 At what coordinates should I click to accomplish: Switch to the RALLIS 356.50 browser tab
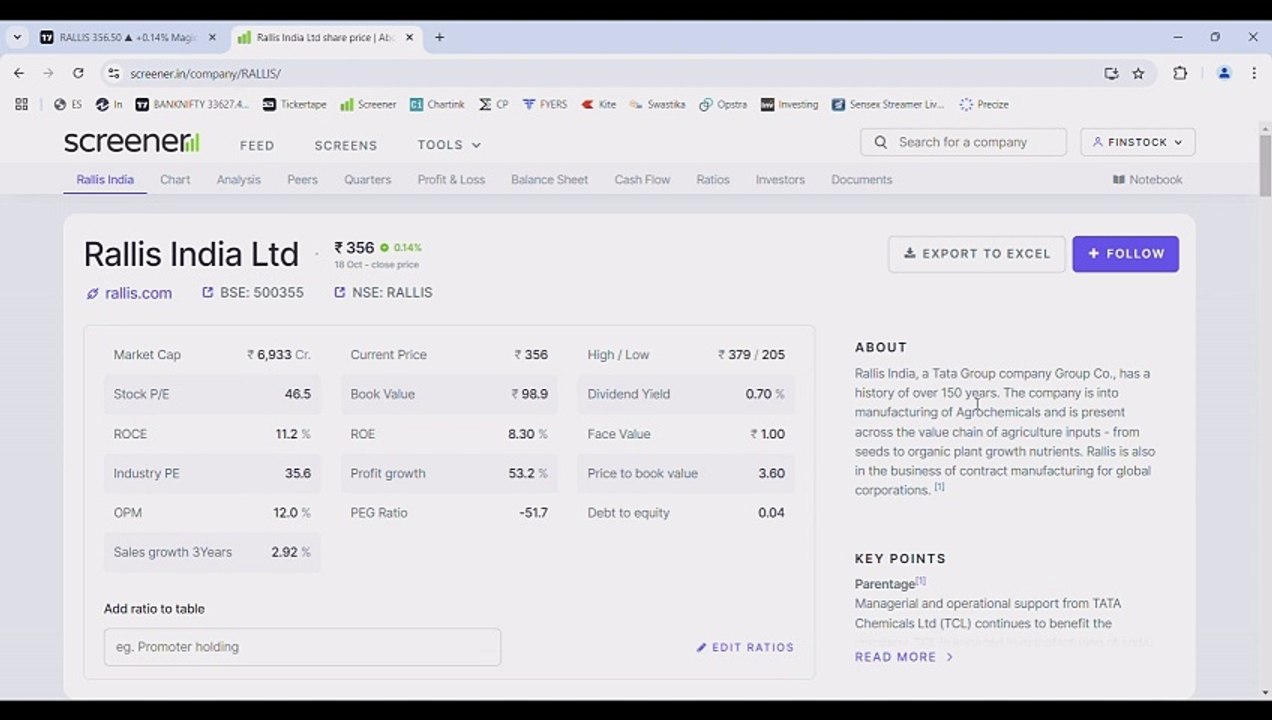[128, 37]
